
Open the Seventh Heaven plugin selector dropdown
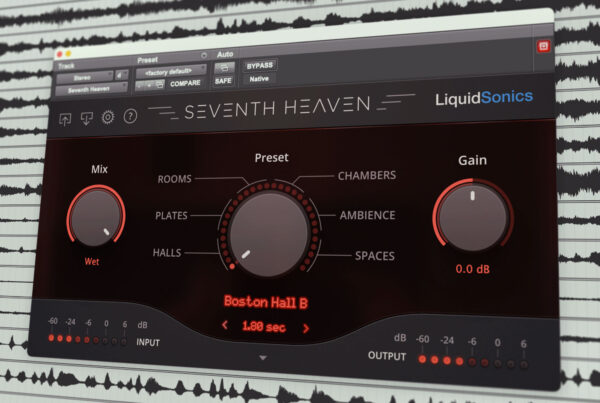click(x=91, y=90)
